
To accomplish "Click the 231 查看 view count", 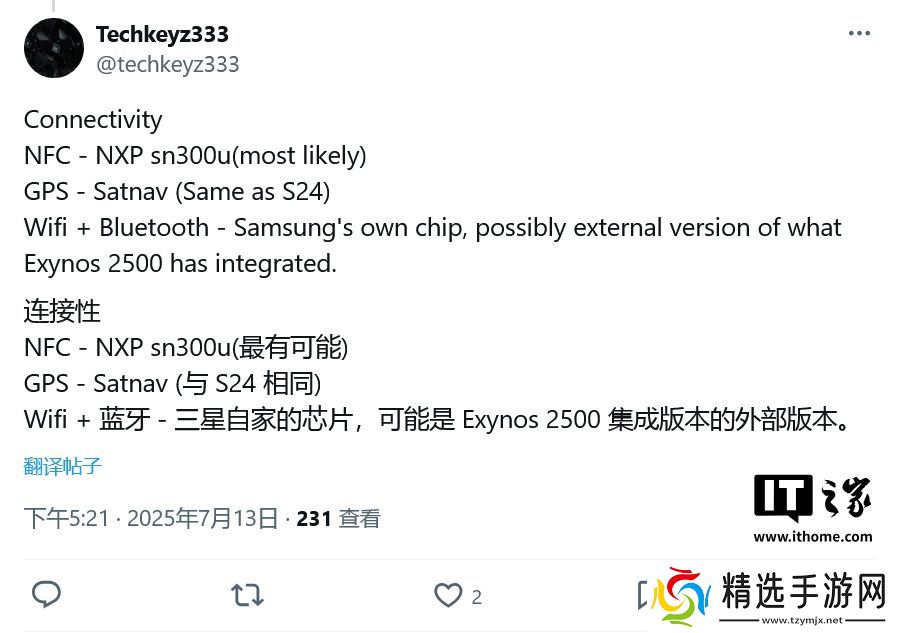I will [338, 519].
